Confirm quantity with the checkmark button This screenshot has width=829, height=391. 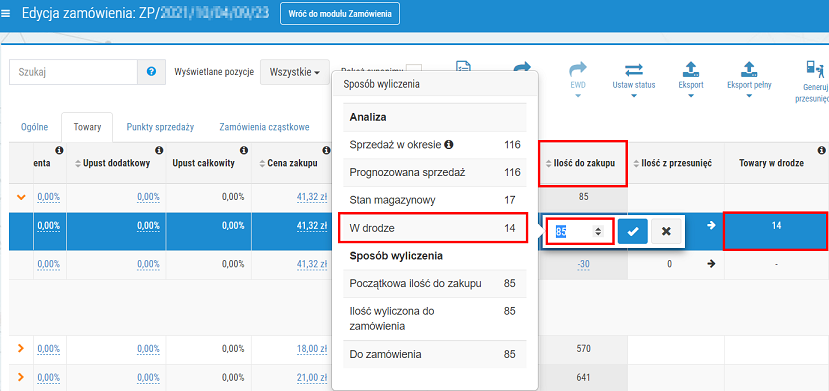tap(632, 231)
